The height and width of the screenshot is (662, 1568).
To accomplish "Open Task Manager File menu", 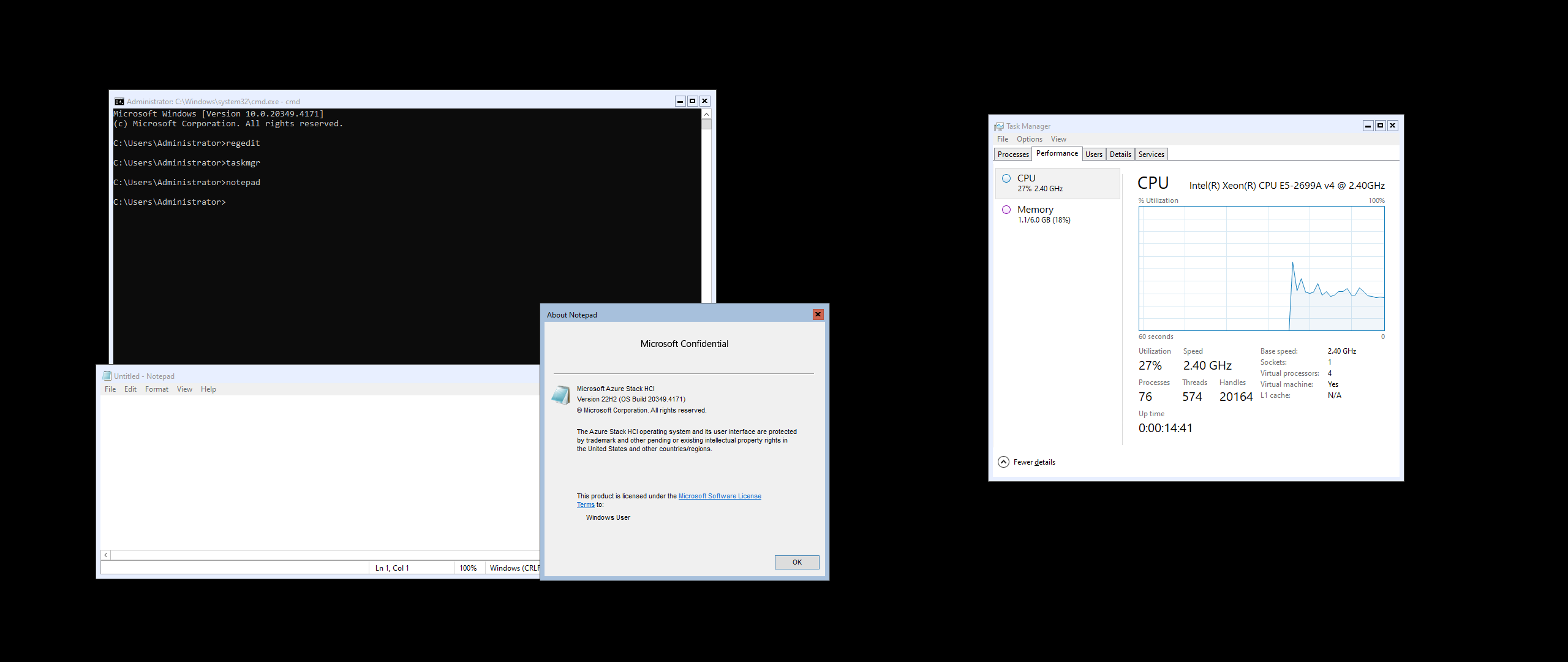I will point(1003,139).
